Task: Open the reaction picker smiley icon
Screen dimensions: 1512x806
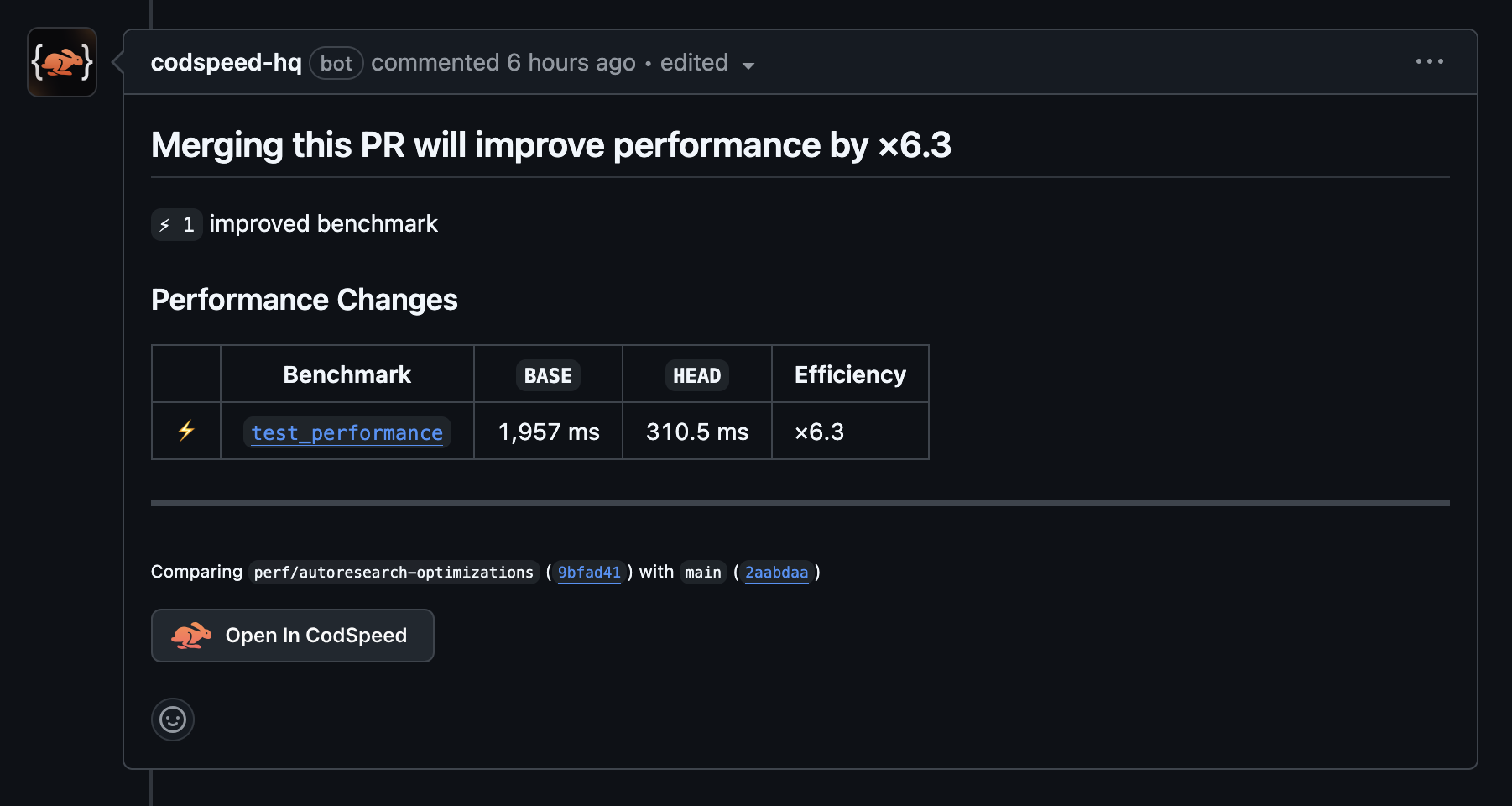Action: coord(172,720)
